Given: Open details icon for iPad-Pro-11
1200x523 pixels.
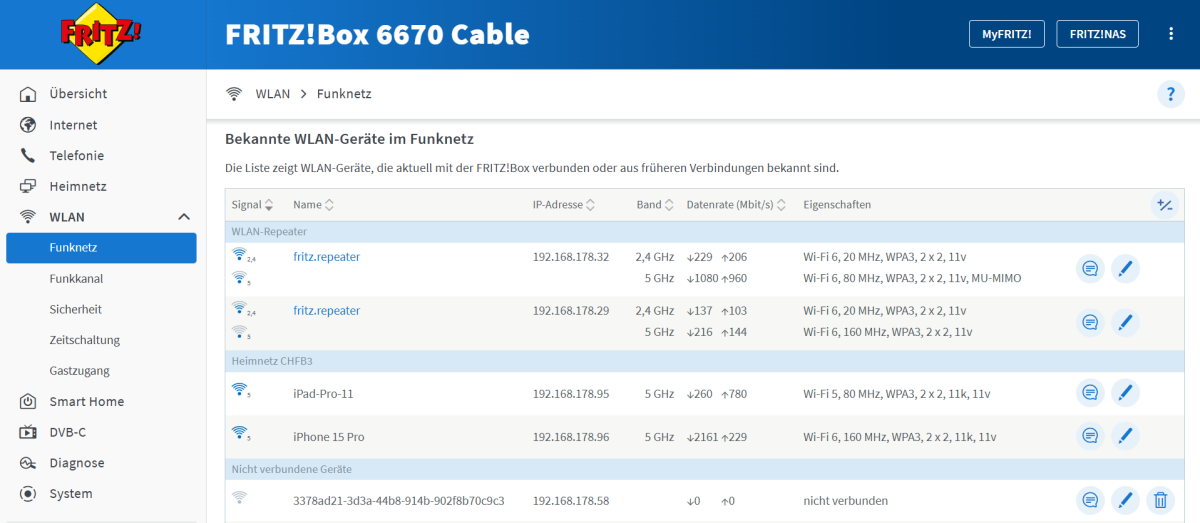Looking at the screenshot, I should pos(1090,393).
